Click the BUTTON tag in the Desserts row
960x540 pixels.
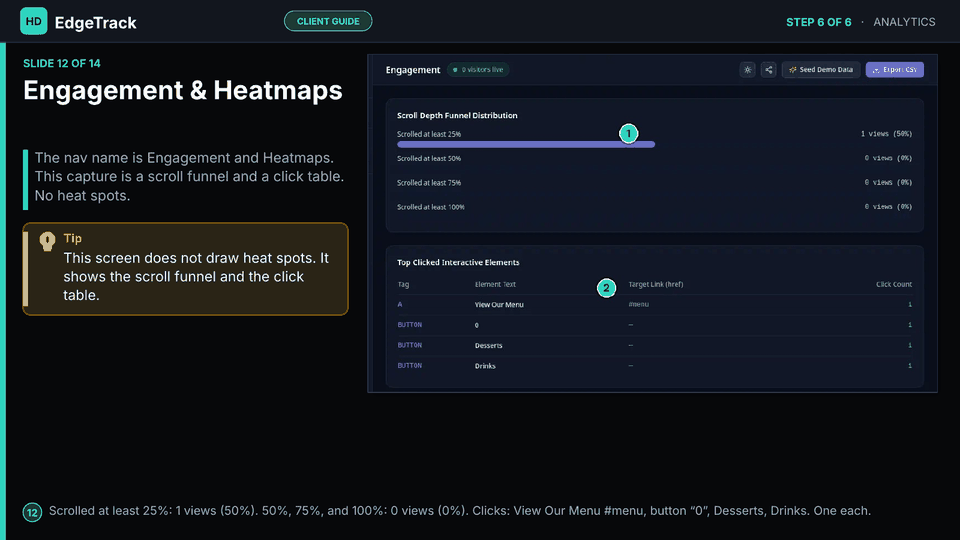coord(410,345)
